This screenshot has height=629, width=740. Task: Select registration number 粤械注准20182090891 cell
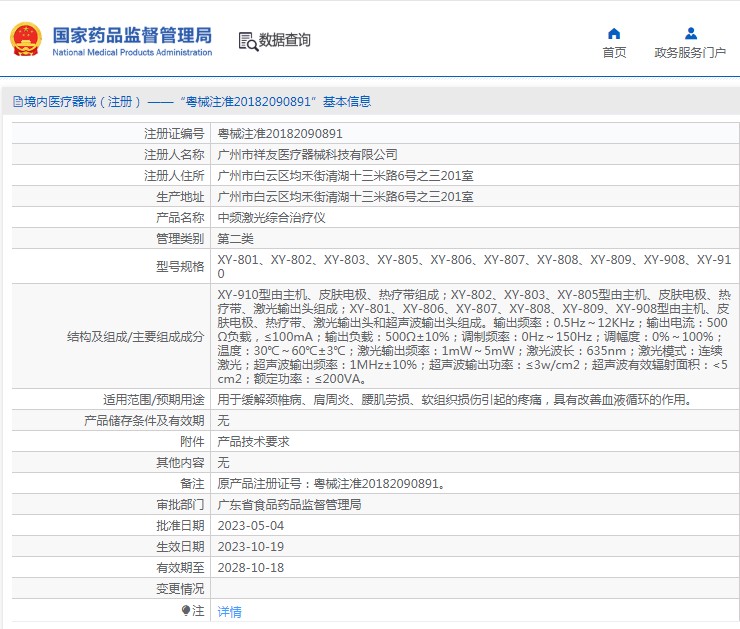[280, 134]
